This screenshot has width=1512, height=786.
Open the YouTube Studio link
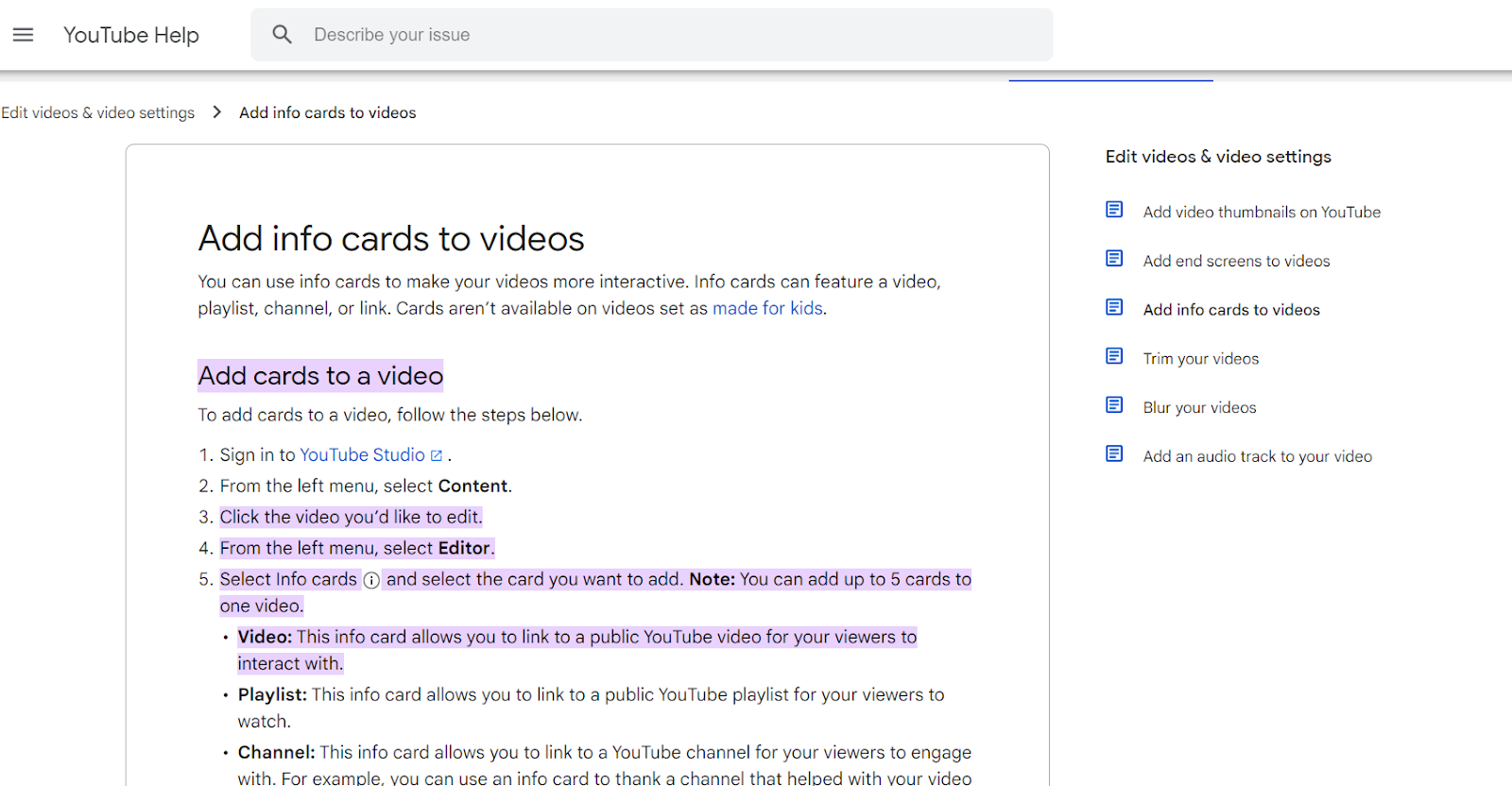363,454
